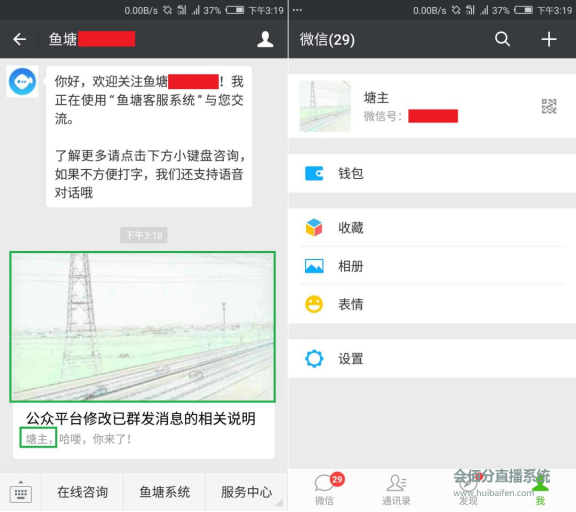Image resolution: width=576 pixels, height=512 pixels.
Task: Open the 收藏 entry
Action: point(432,227)
